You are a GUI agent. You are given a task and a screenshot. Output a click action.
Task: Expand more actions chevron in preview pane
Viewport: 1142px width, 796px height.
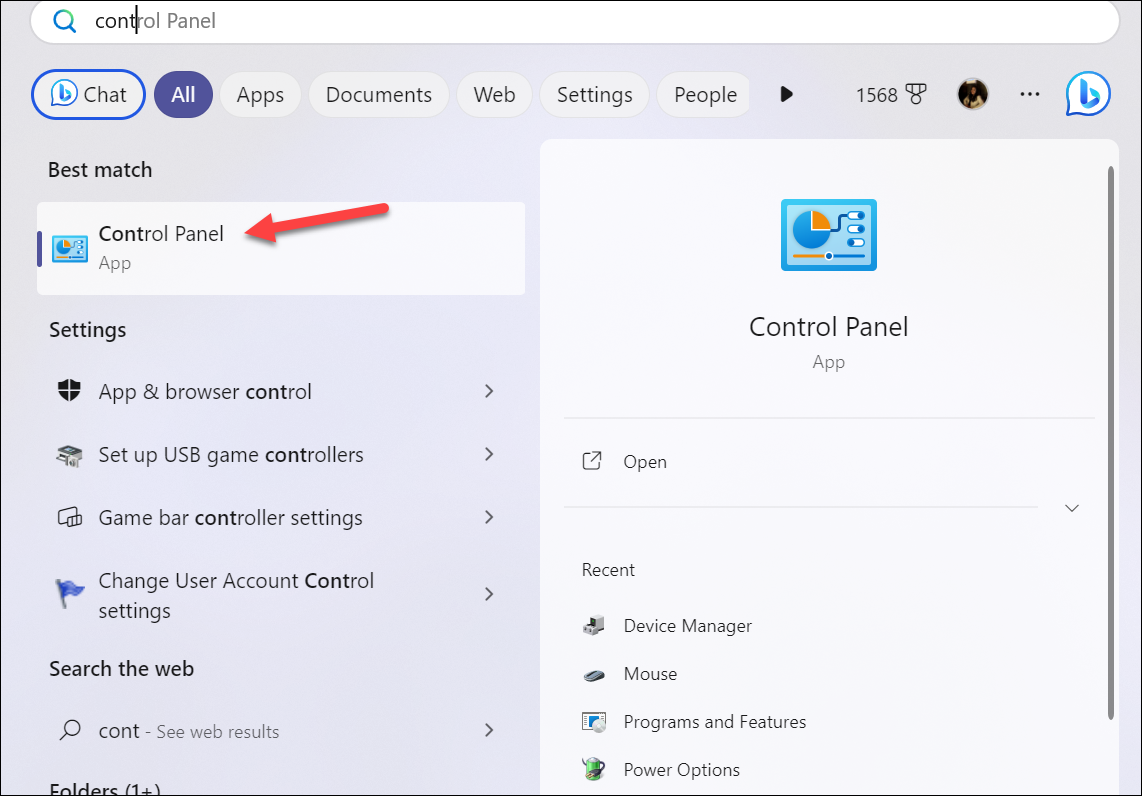click(x=1072, y=508)
